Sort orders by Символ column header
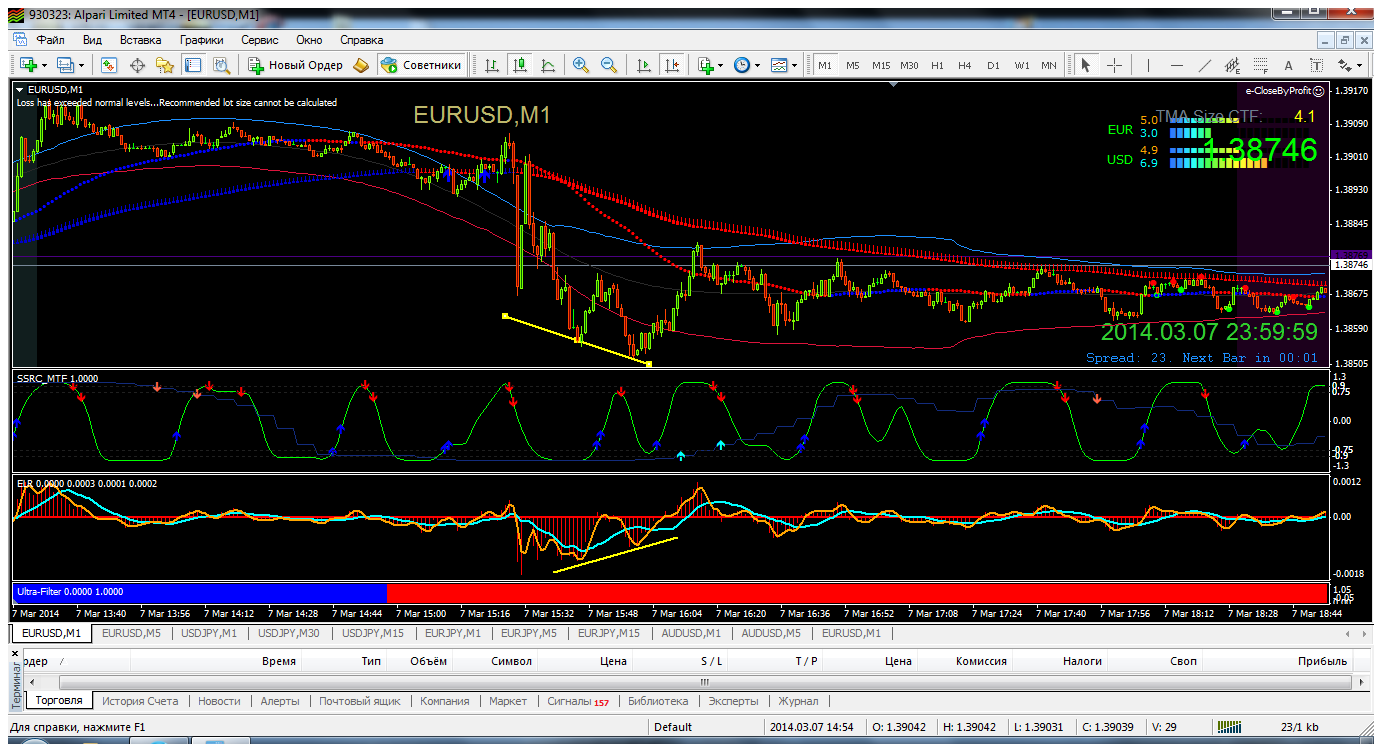1382x744 pixels. (512, 661)
